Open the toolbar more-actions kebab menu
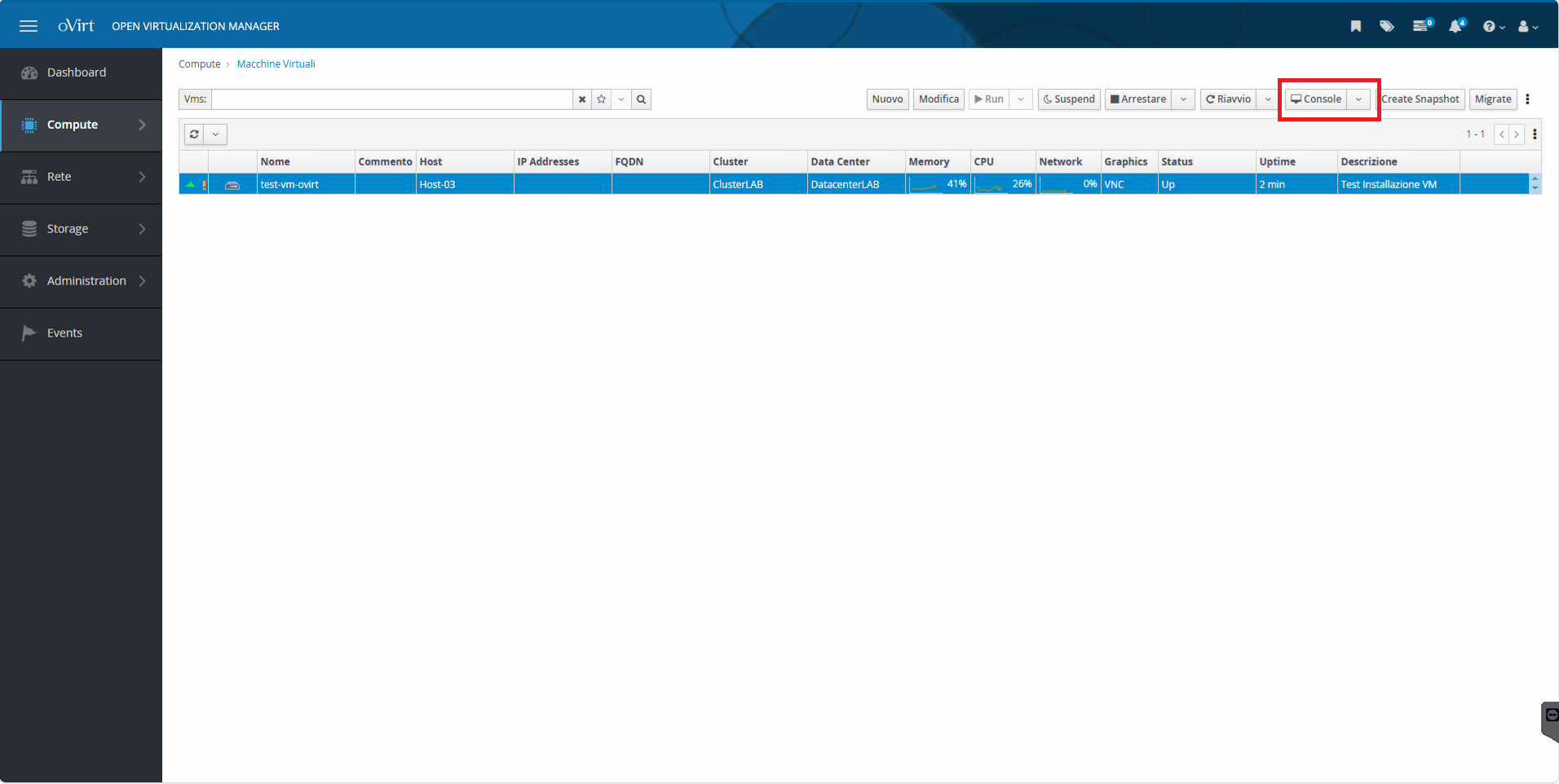The width and height of the screenshot is (1559, 784). click(x=1527, y=99)
